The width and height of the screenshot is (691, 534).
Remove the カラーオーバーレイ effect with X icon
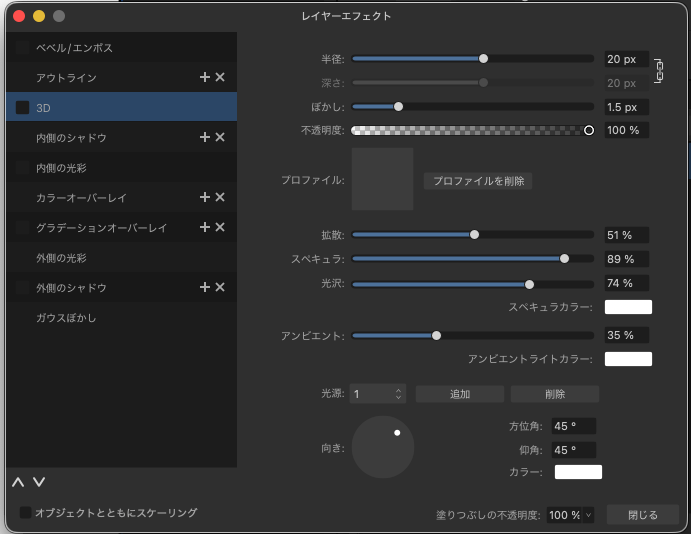220,197
